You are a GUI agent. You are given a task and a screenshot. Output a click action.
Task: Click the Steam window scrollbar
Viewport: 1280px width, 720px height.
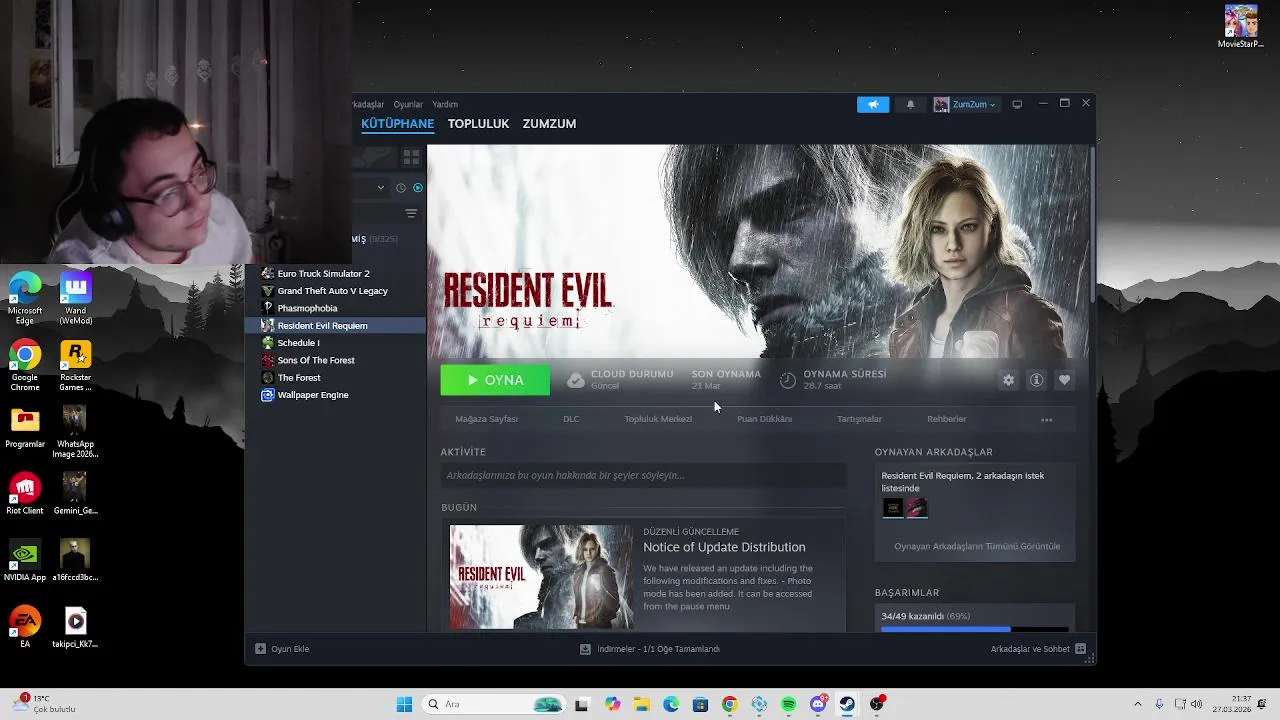coord(1092,224)
